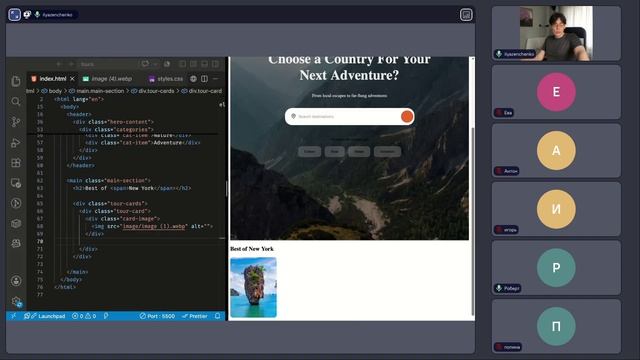Screen dimensions: 640x360
Task: Open the Explorer view in activity bar
Action: (x=16, y=81)
